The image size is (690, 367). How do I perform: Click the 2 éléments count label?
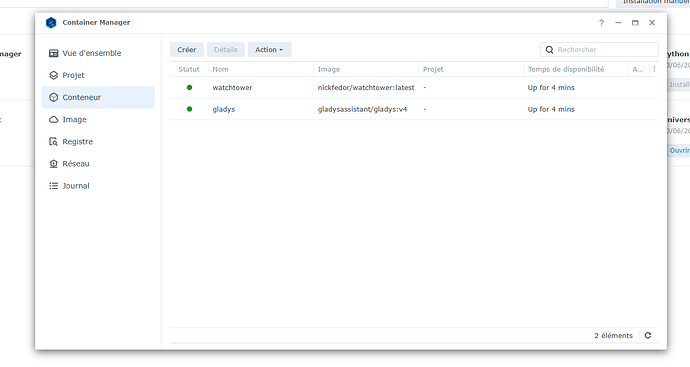[613, 335]
